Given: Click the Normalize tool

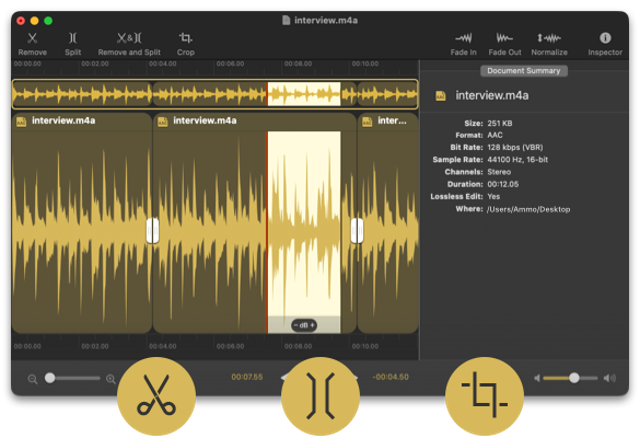Looking at the screenshot, I should [549, 44].
